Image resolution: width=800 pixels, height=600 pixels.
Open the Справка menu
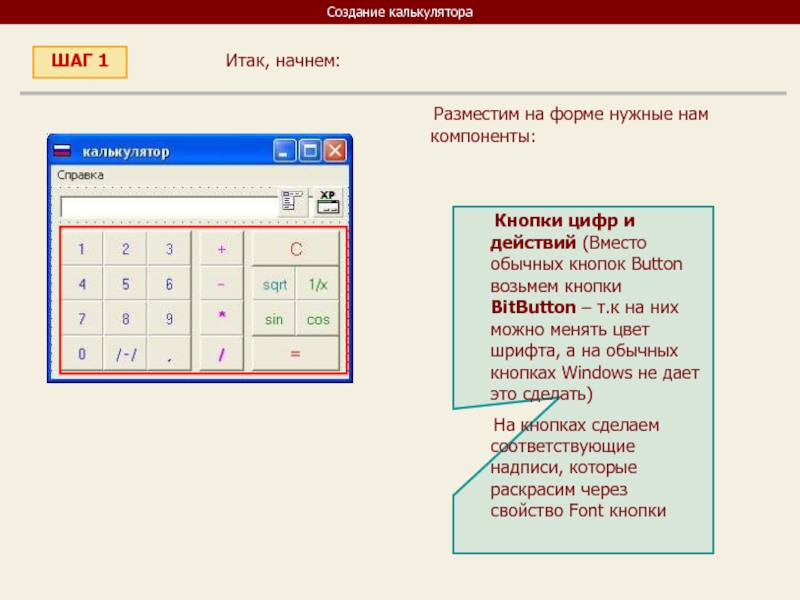(x=80, y=175)
